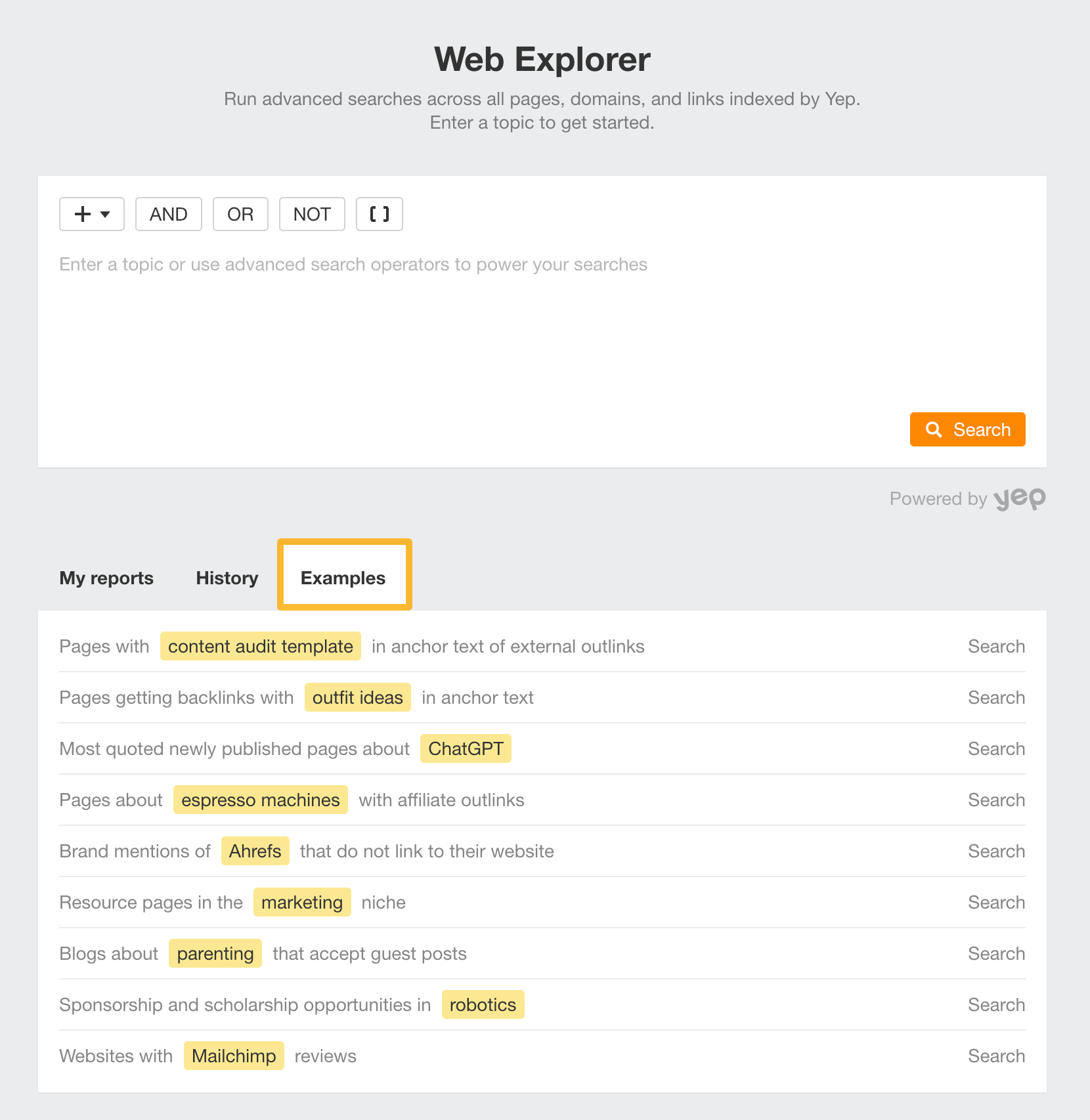Select the Examples tab
The height and width of the screenshot is (1120, 1090).
(x=343, y=578)
